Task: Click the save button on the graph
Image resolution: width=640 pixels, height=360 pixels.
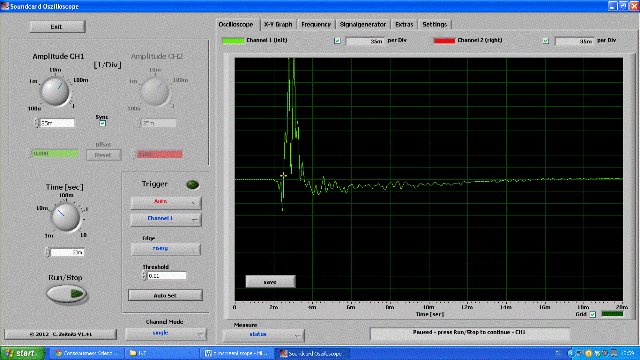Action: [x=270, y=282]
